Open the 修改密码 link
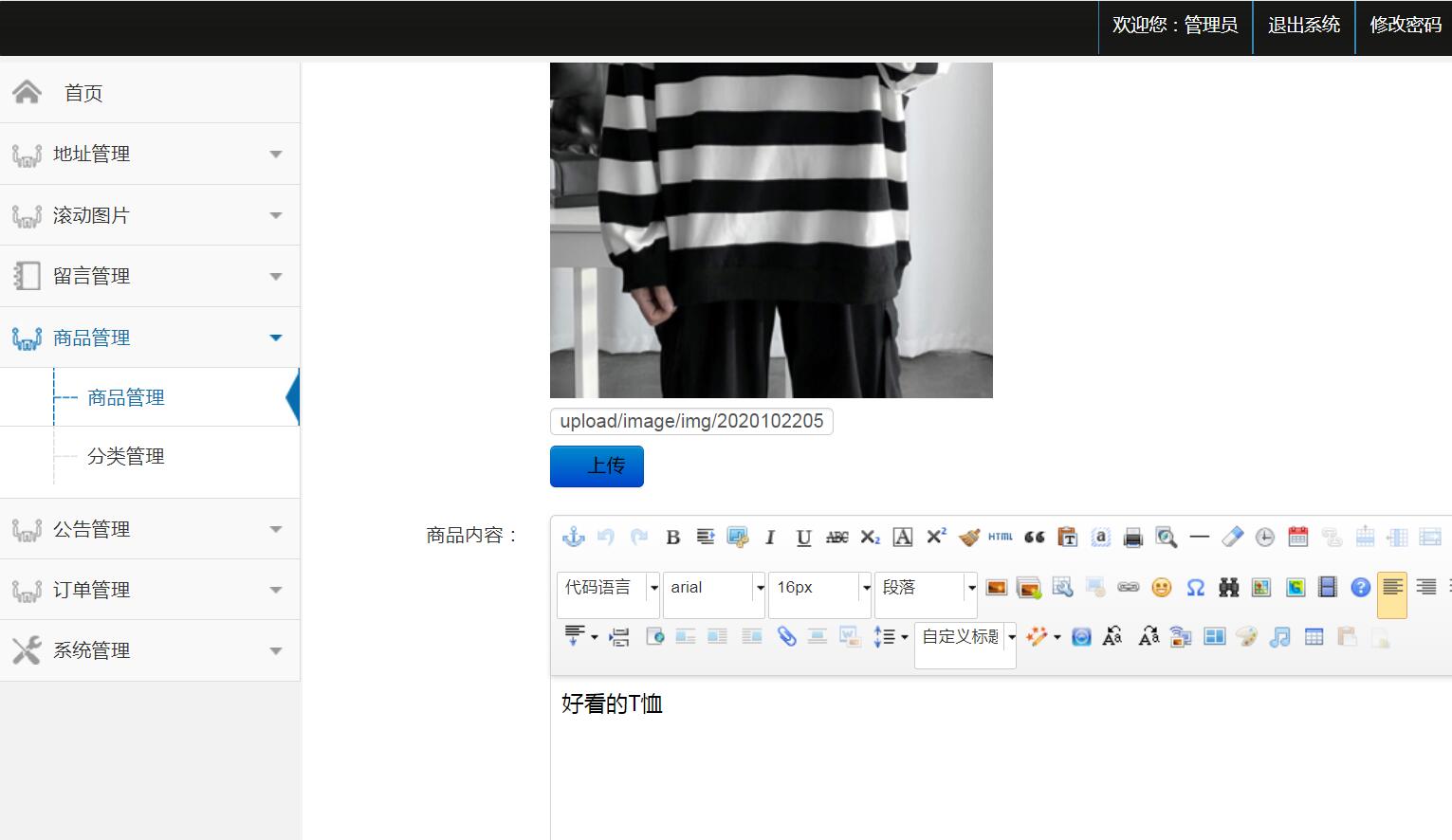The image size is (1452, 840). coord(1406,26)
